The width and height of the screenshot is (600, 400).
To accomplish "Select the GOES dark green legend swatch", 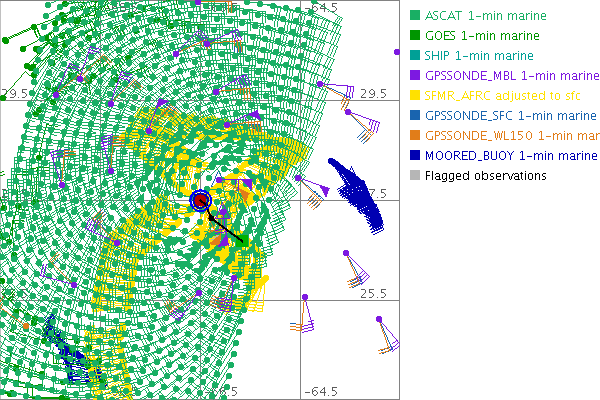I will pyautogui.click(x=415, y=35).
